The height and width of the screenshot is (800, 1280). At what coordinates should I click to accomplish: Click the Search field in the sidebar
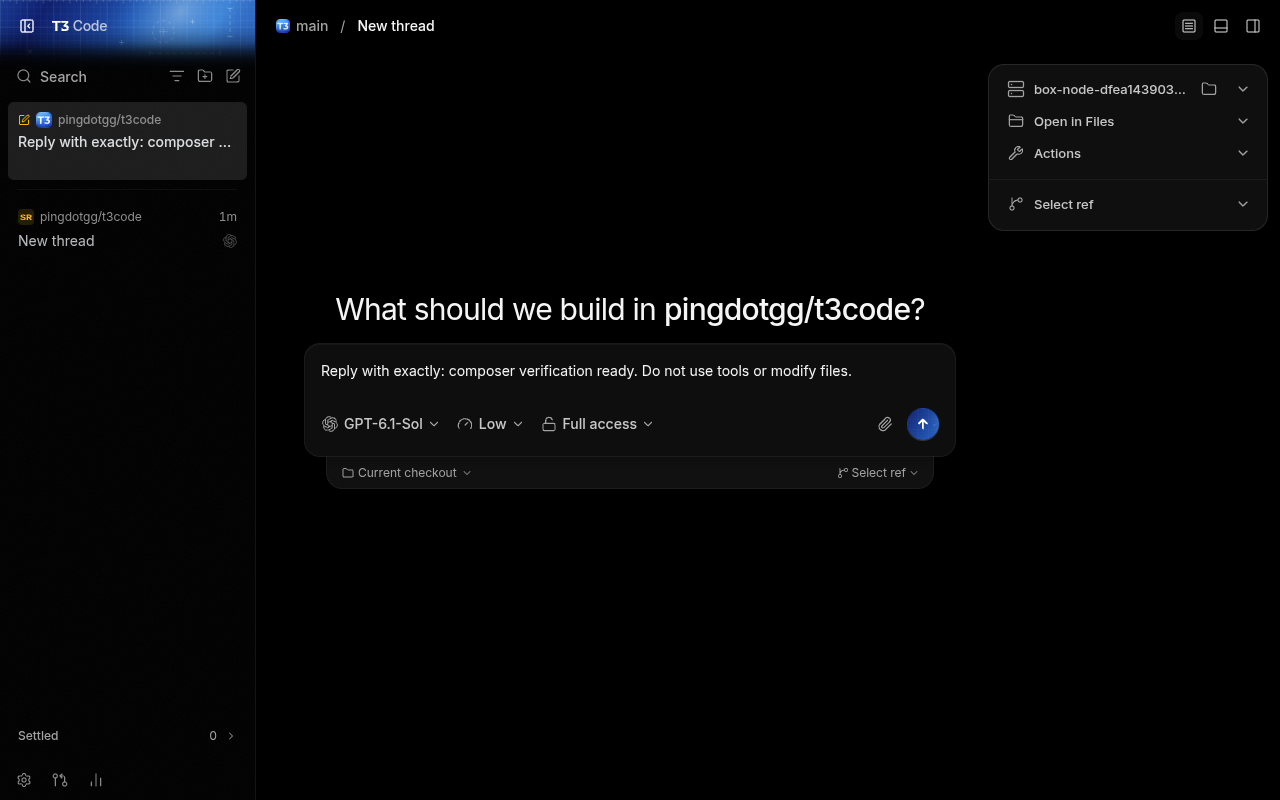tap(85, 76)
